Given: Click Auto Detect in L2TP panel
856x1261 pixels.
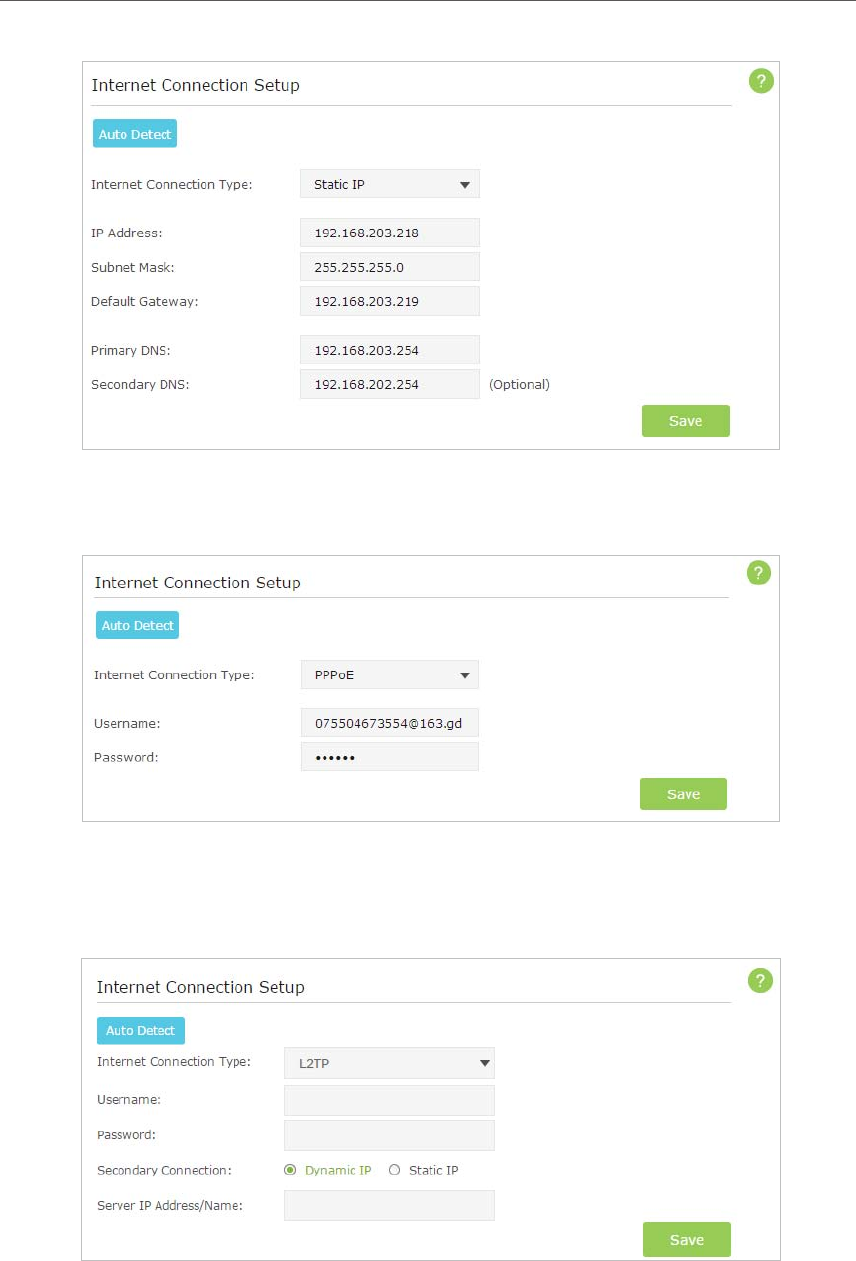Looking at the screenshot, I should (x=140, y=1031).
